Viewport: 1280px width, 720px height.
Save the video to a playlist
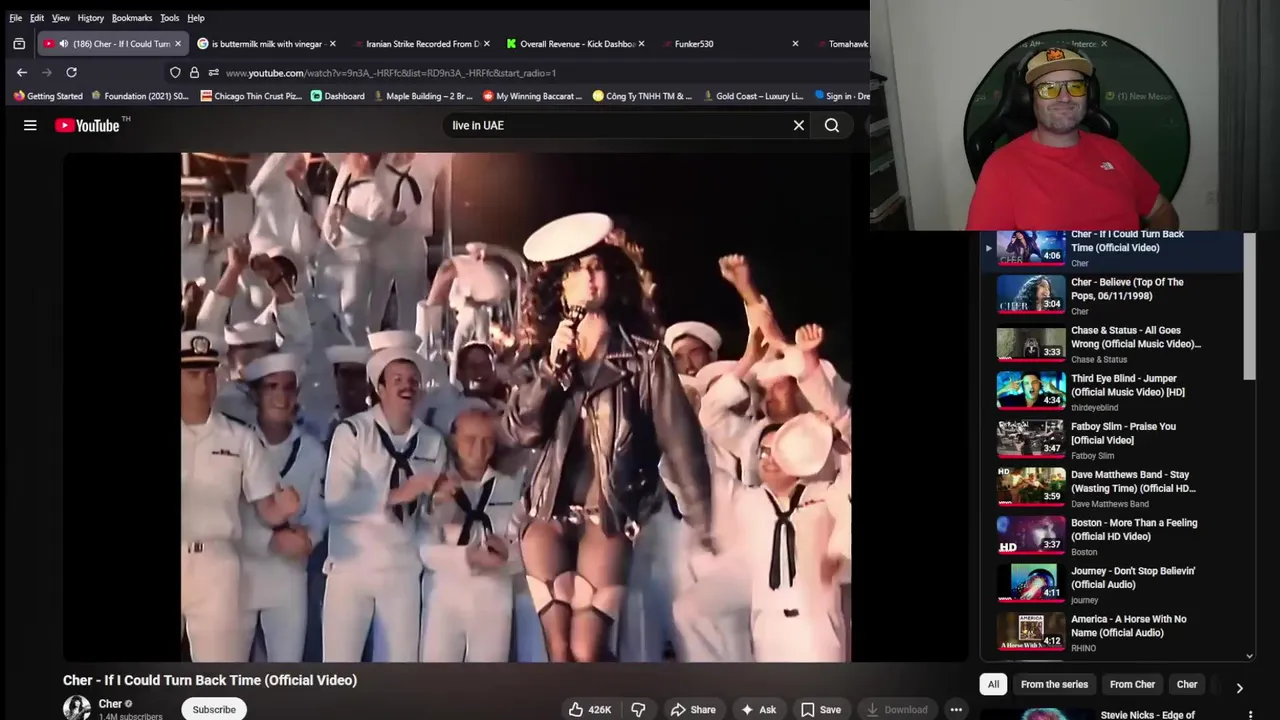[820, 709]
